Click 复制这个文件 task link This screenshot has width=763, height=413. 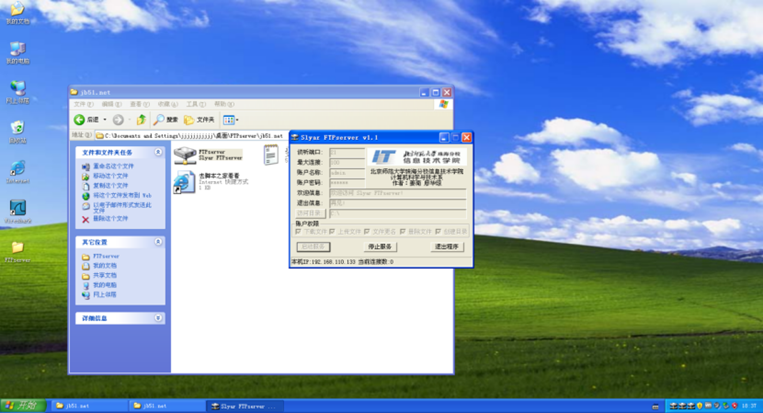[x=110, y=186]
